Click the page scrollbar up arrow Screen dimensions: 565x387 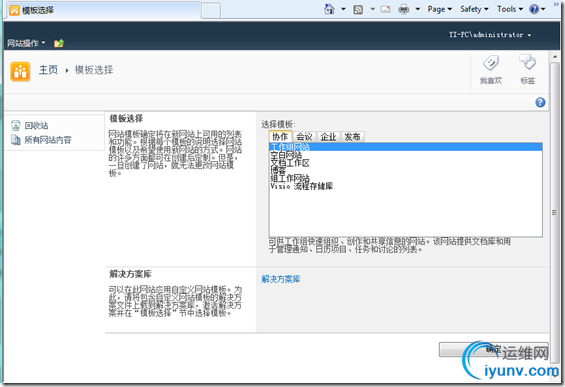(555, 57)
